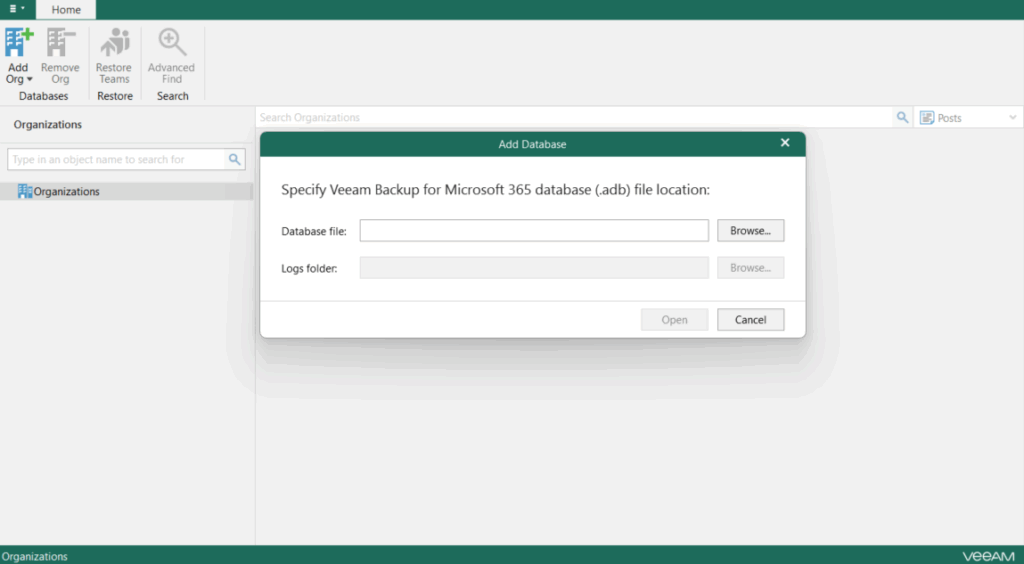Click Browse next to Database file
The width and height of the screenshot is (1024, 564).
pos(750,231)
